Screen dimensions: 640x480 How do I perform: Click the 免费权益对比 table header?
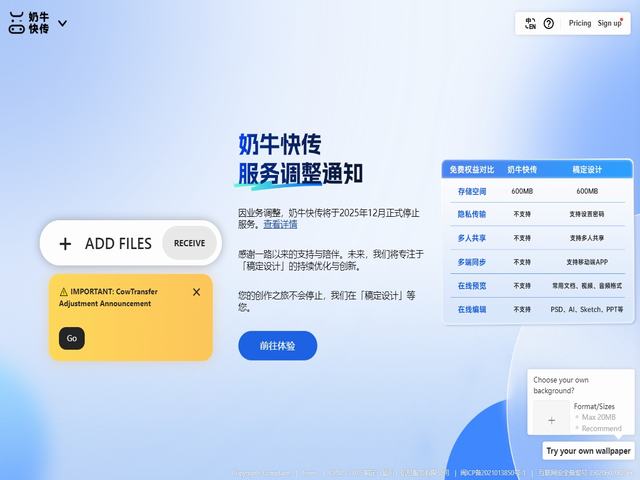pos(472,169)
